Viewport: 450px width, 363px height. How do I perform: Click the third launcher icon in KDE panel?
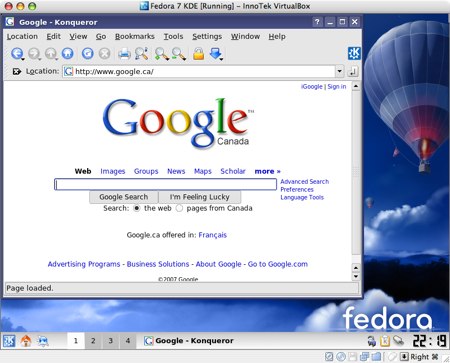coord(43,341)
